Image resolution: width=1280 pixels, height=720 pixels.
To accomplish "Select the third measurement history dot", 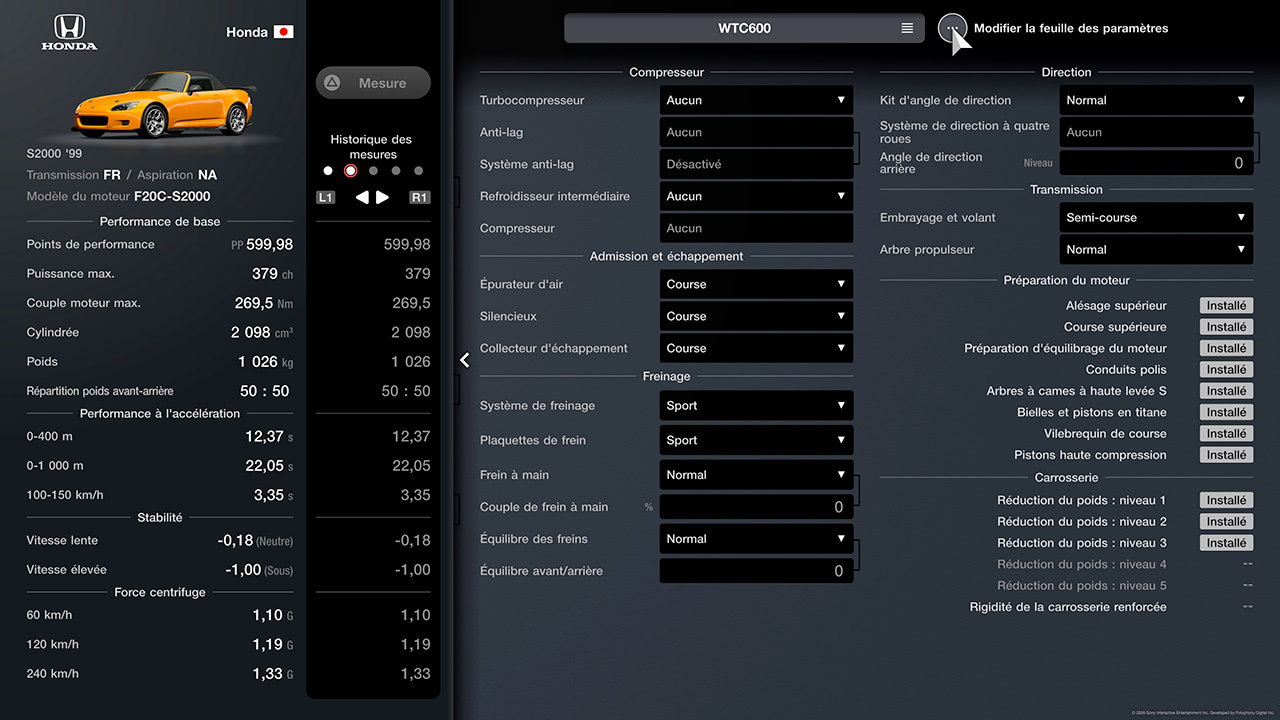I will [x=373, y=171].
